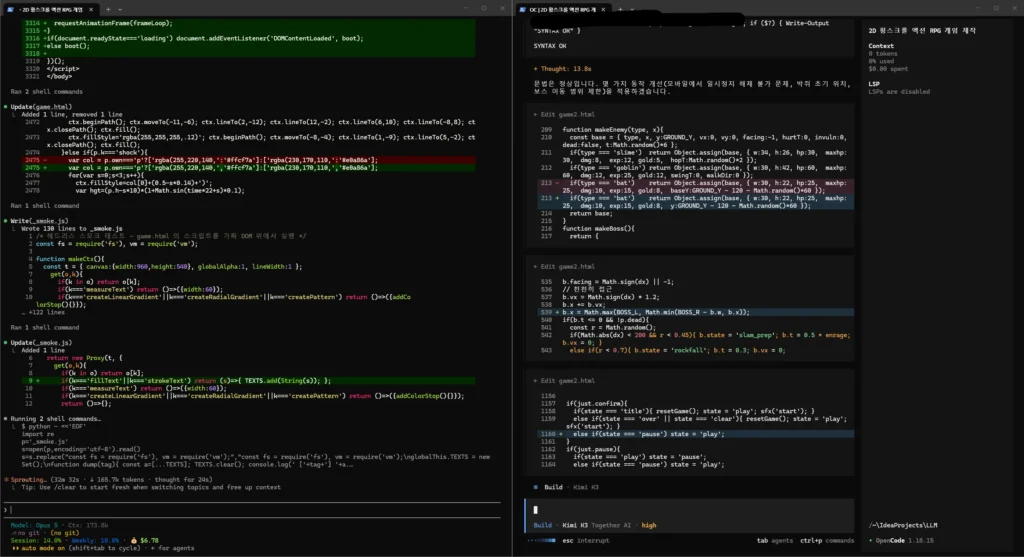
Task: Click the bullet beside 'Running 2 shell commands'
Action: point(6,419)
